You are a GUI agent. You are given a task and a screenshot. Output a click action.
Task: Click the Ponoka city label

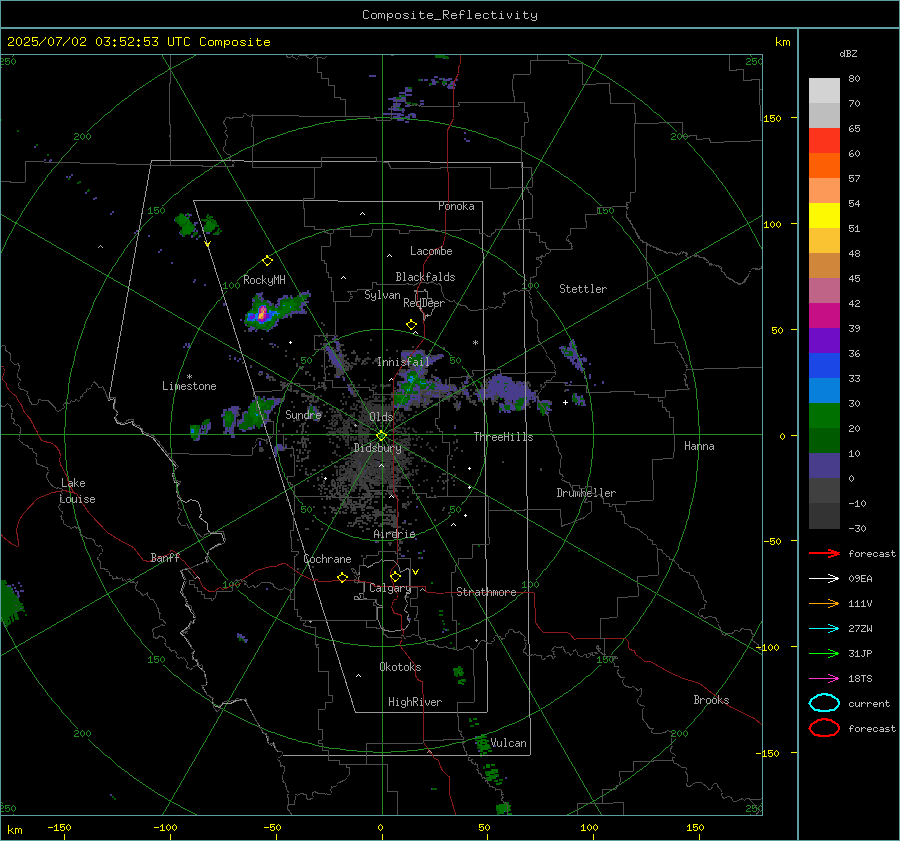[456, 206]
